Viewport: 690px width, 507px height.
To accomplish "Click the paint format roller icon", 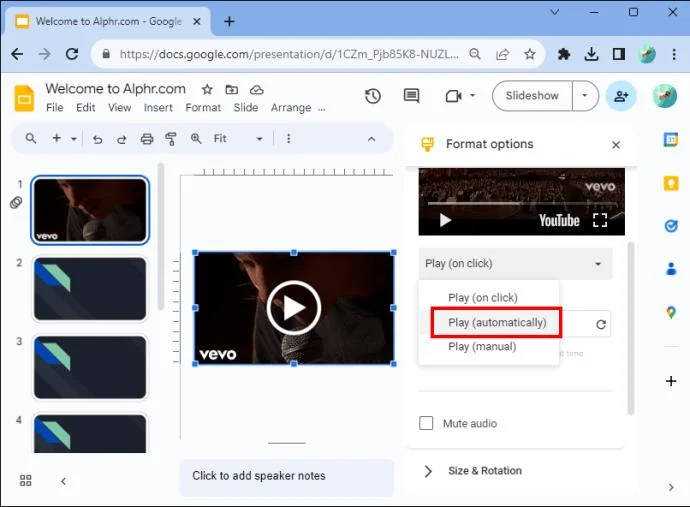I will 171,139.
